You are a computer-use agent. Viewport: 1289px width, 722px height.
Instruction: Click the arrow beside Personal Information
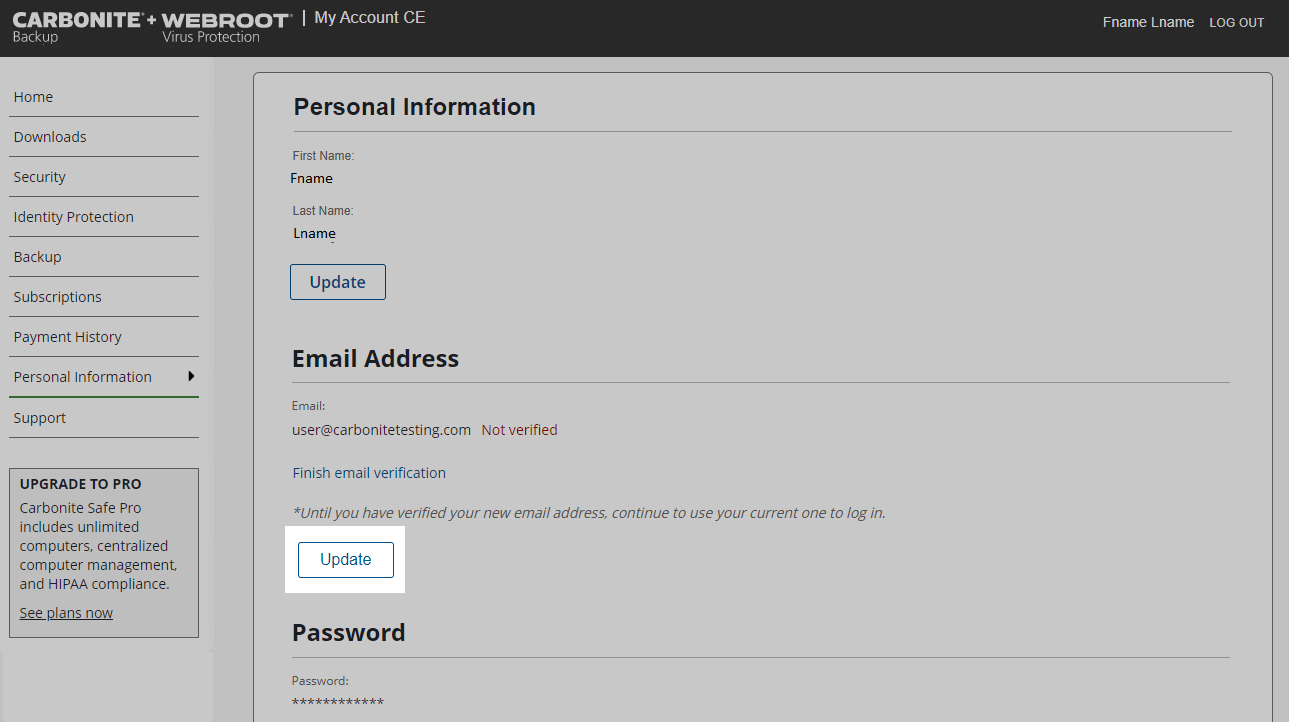click(x=190, y=376)
